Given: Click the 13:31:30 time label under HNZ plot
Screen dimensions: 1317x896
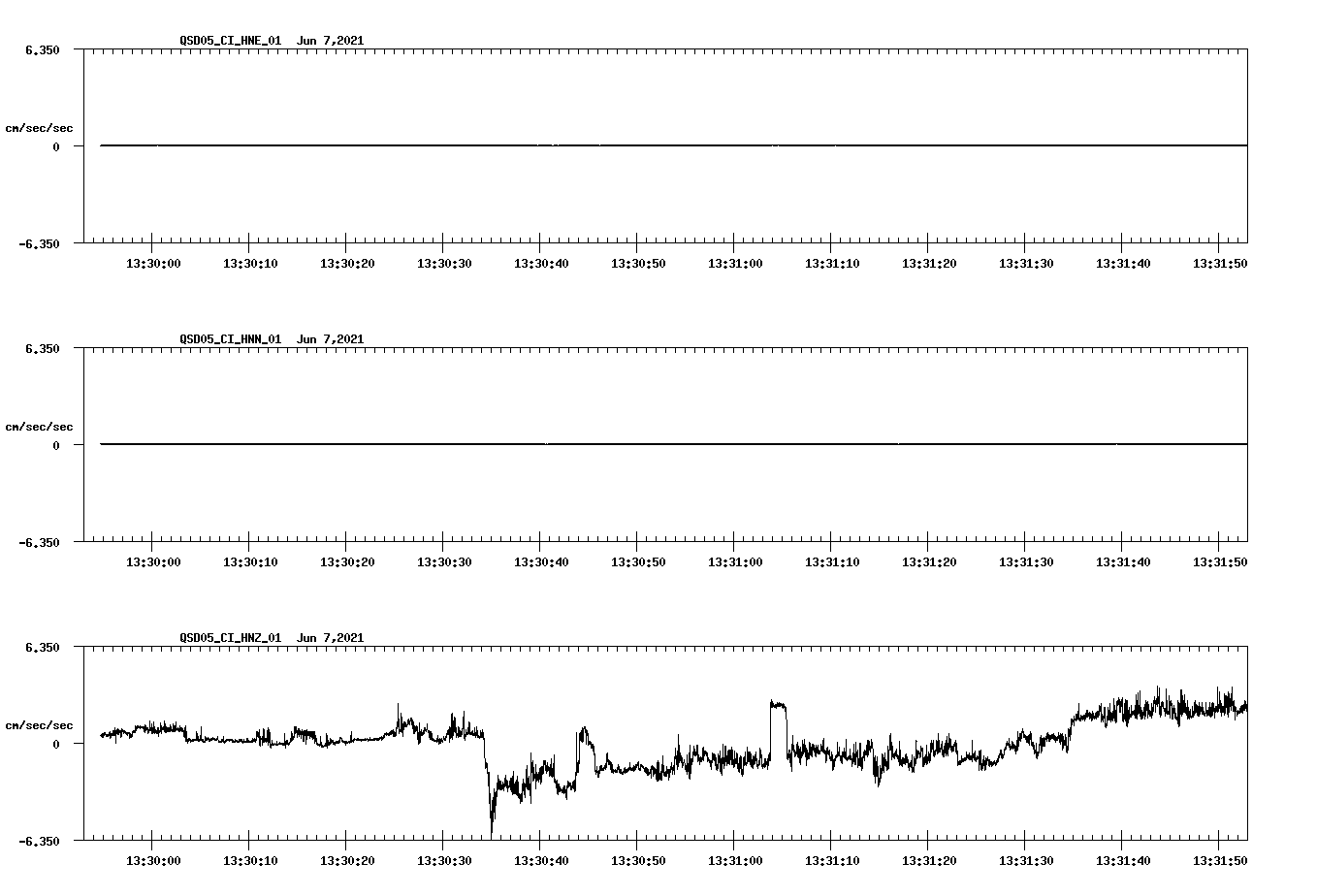Looking at the screenshot, I should pyautogui.click(x=1026, y=861).
